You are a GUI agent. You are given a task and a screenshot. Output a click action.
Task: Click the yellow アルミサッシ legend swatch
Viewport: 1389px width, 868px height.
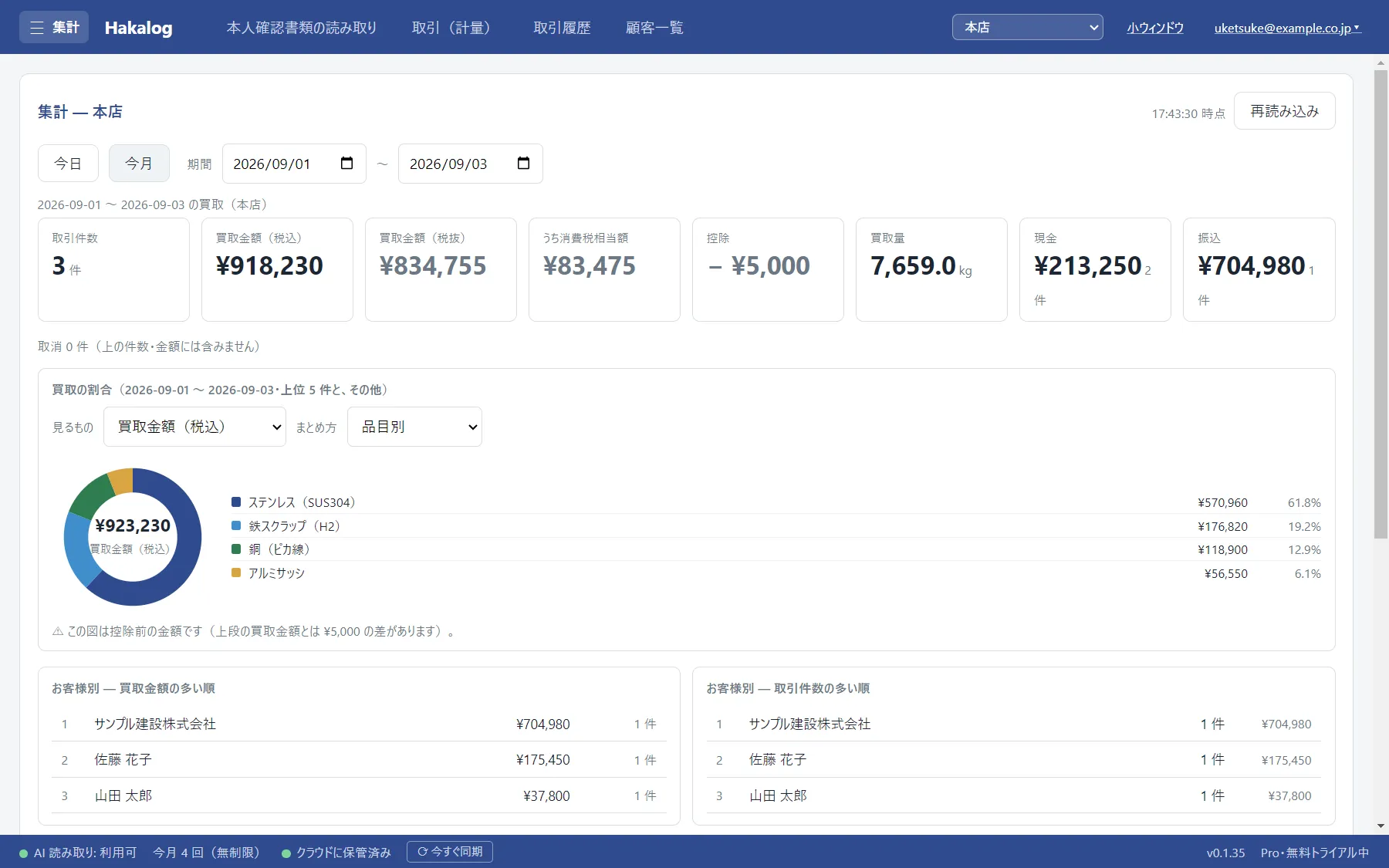point(236,573)
